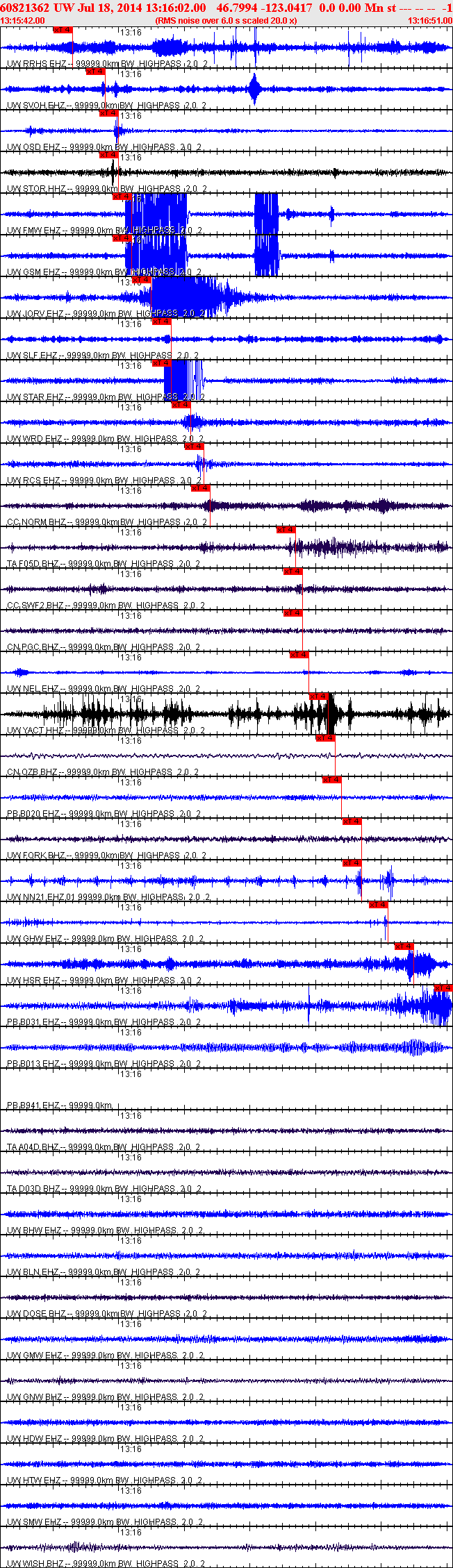Click the red pick flag on GHW trace

coord(378,904)
